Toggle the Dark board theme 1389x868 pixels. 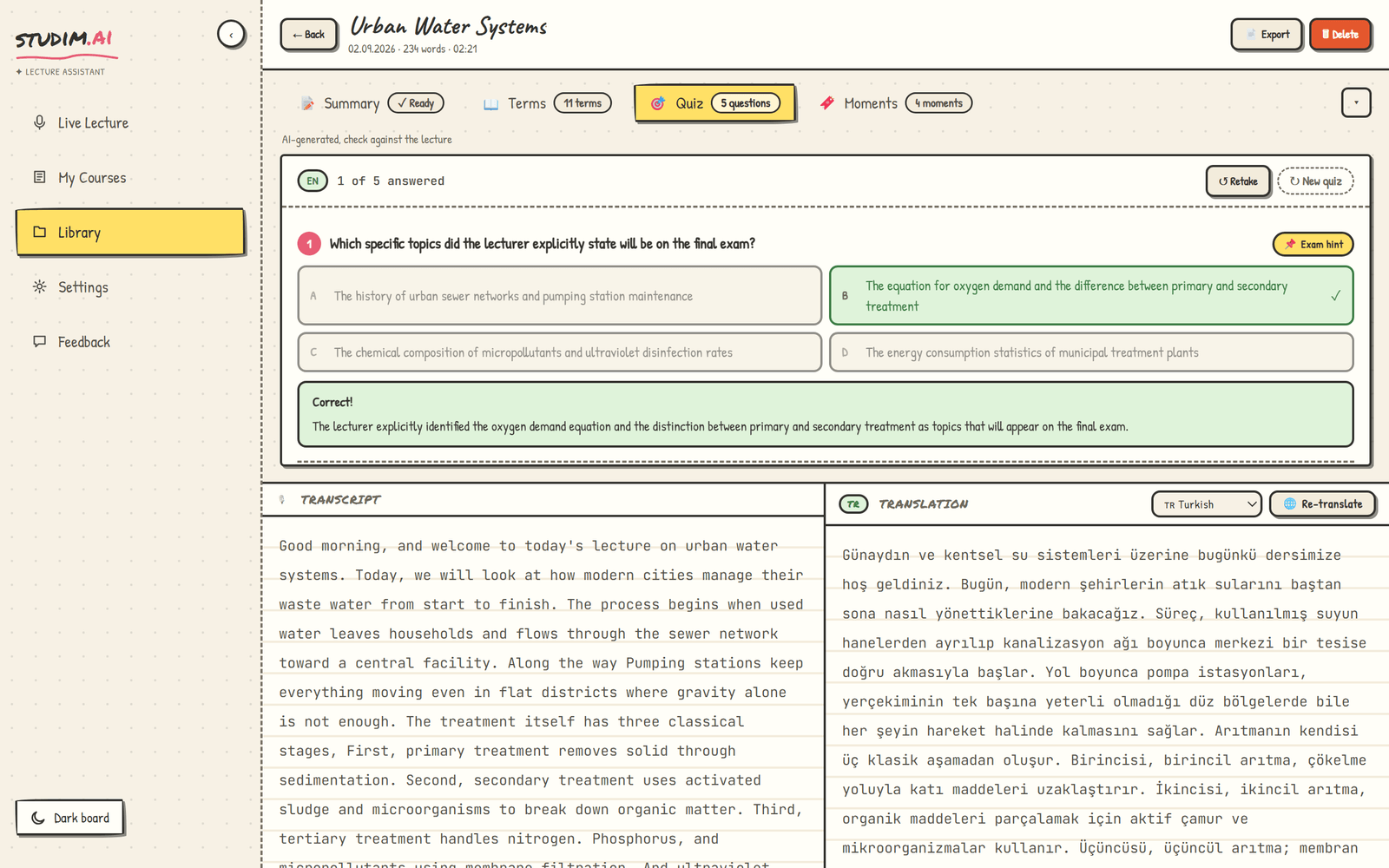[70, 818]
